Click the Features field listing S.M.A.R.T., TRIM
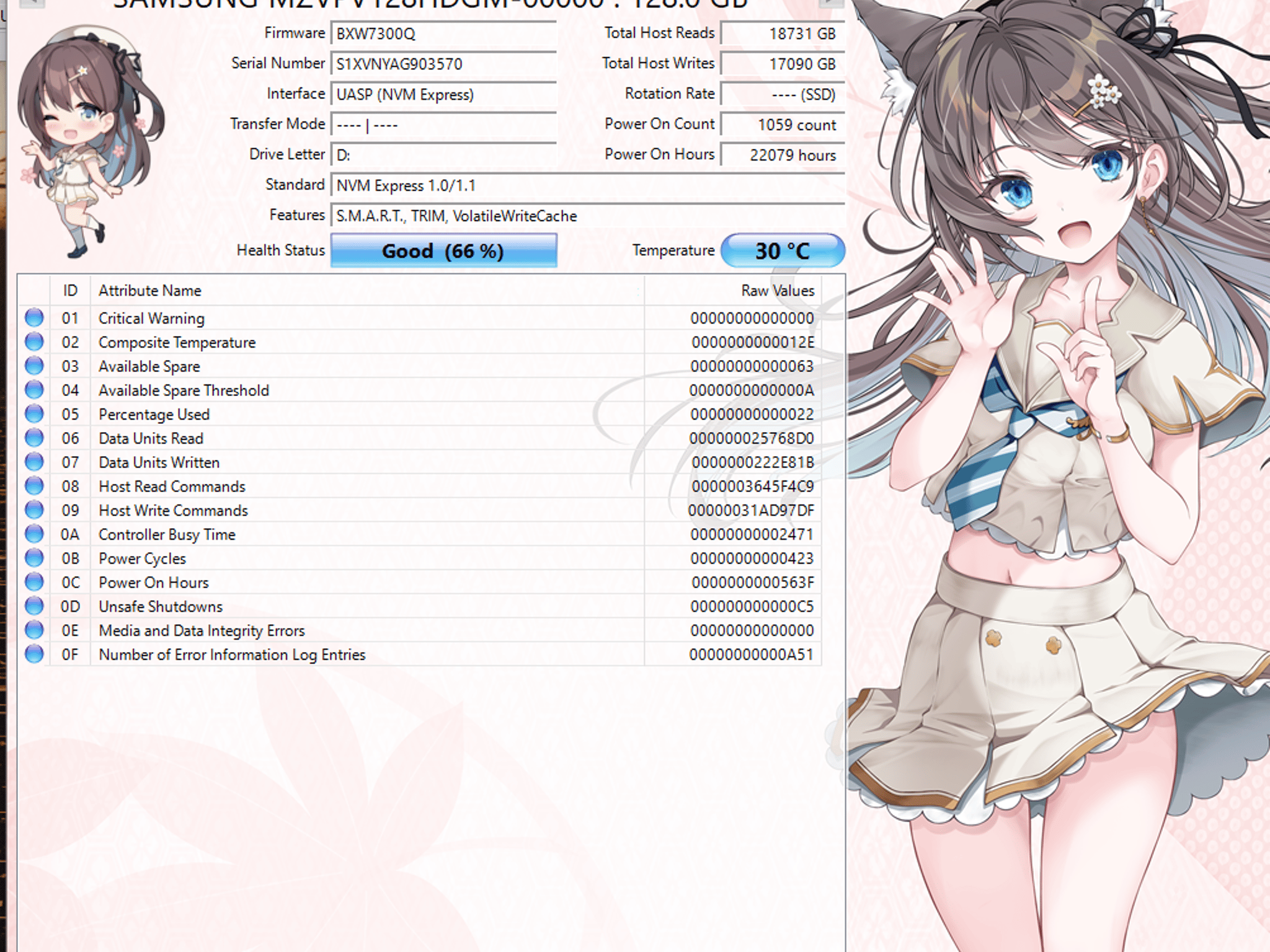Viewport: 1270px width, 952px height. 588,216
